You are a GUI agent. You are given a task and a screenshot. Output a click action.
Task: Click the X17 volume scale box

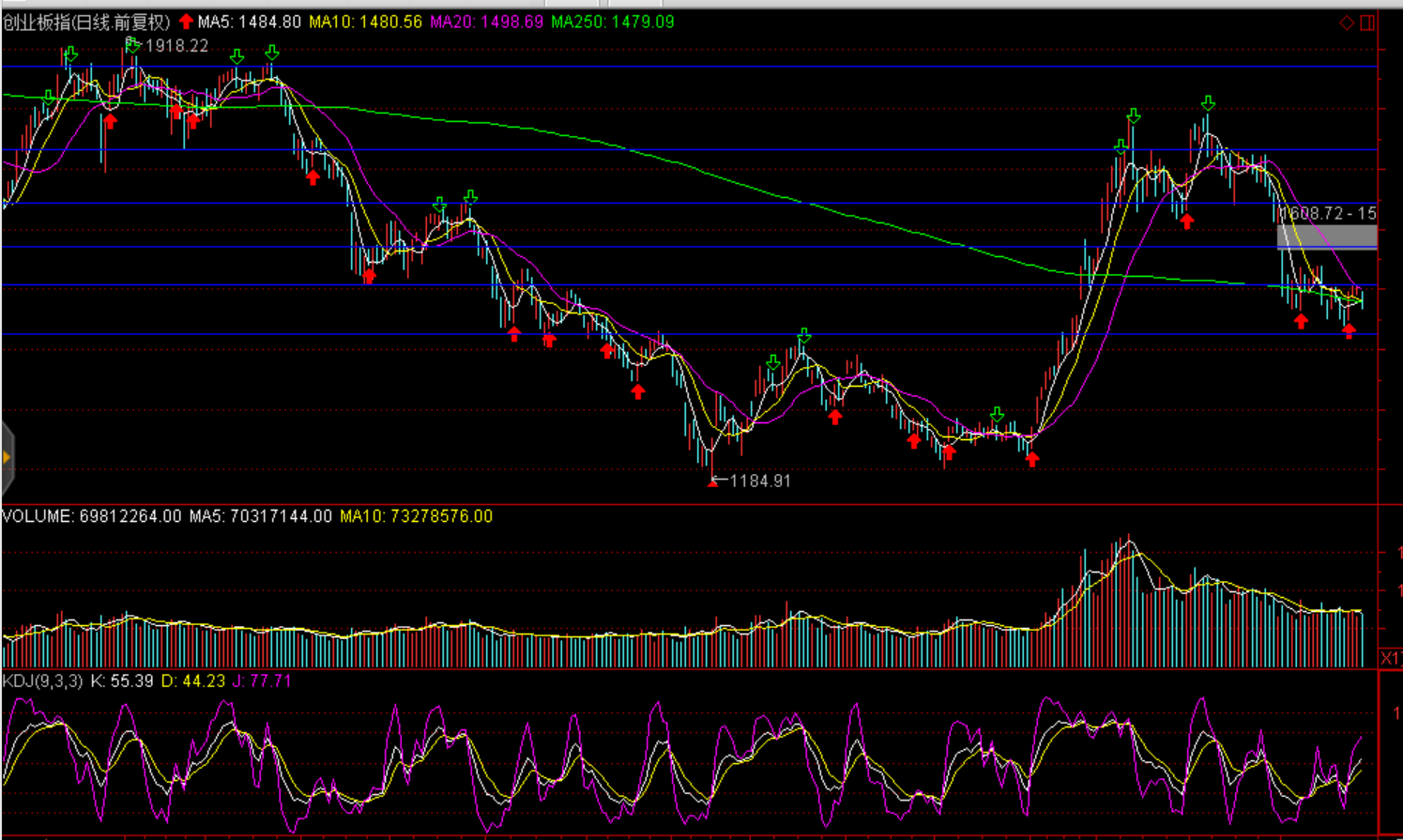pyautogui.click(x=1390, y=658)
